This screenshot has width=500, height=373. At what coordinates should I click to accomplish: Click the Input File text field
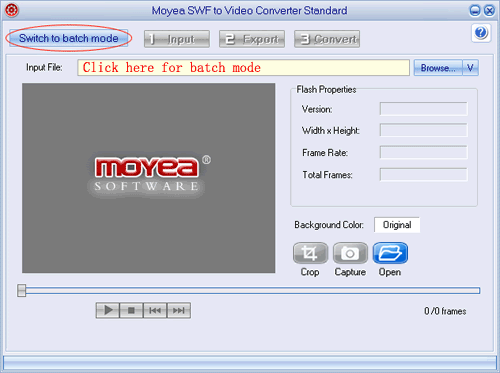click(x=243, y=68)
